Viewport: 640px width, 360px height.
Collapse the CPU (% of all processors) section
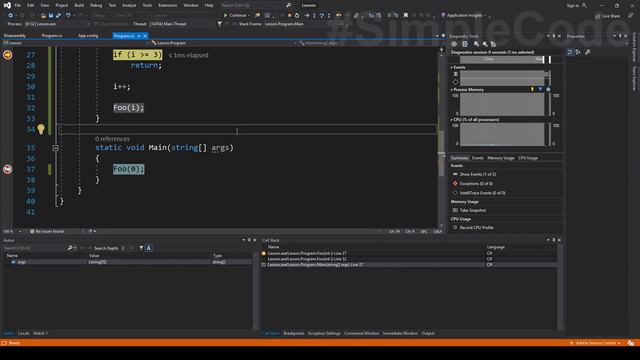coord(451,120)
